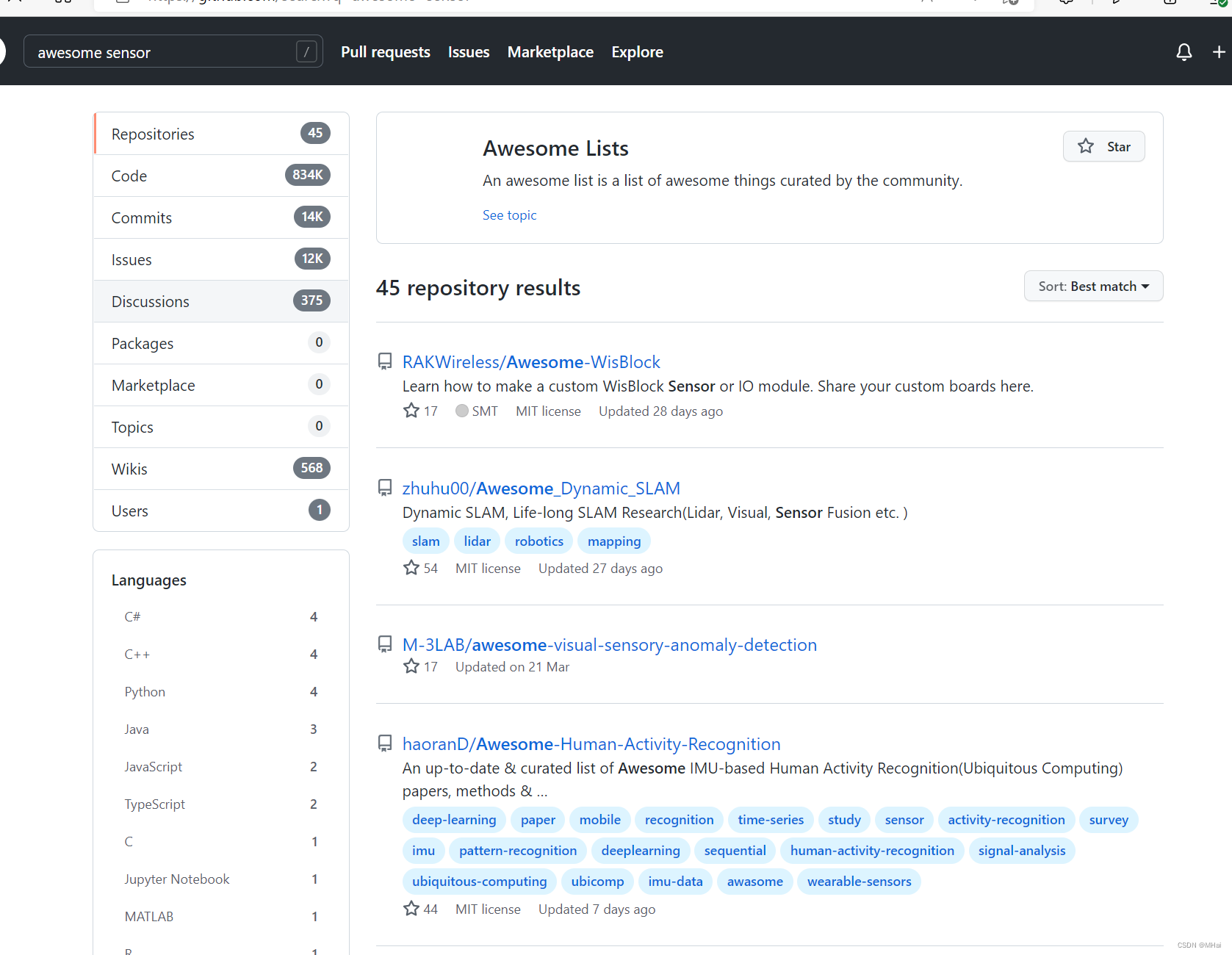This screenshot has height=955, width=1232.
Task: Filter by C# language
Action: pos(221,616)
